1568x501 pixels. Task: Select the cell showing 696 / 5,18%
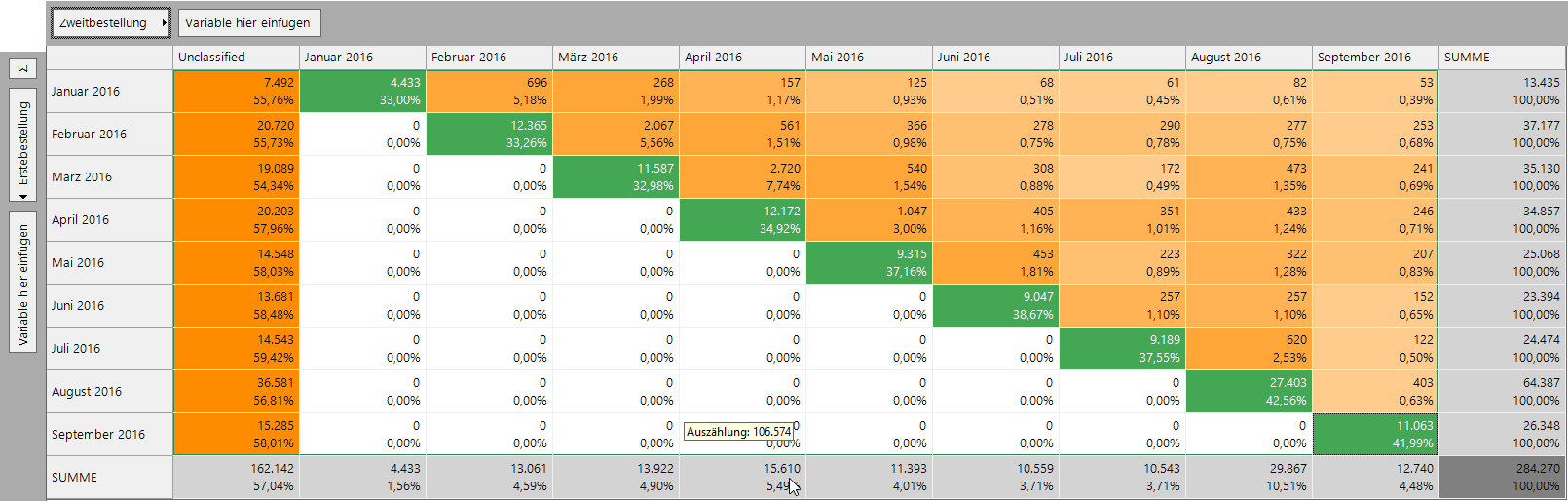pyautogui.click(x=490, y=91)
